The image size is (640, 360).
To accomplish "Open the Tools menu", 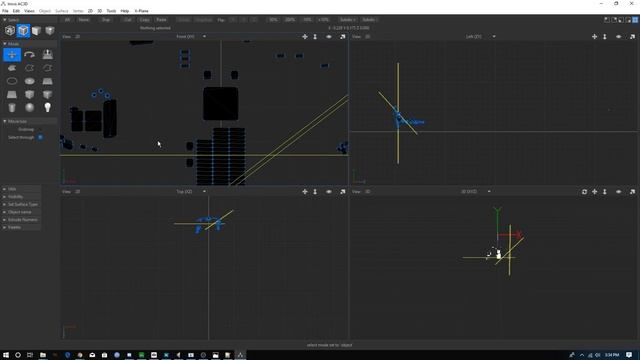I will (x=111, y=11).
